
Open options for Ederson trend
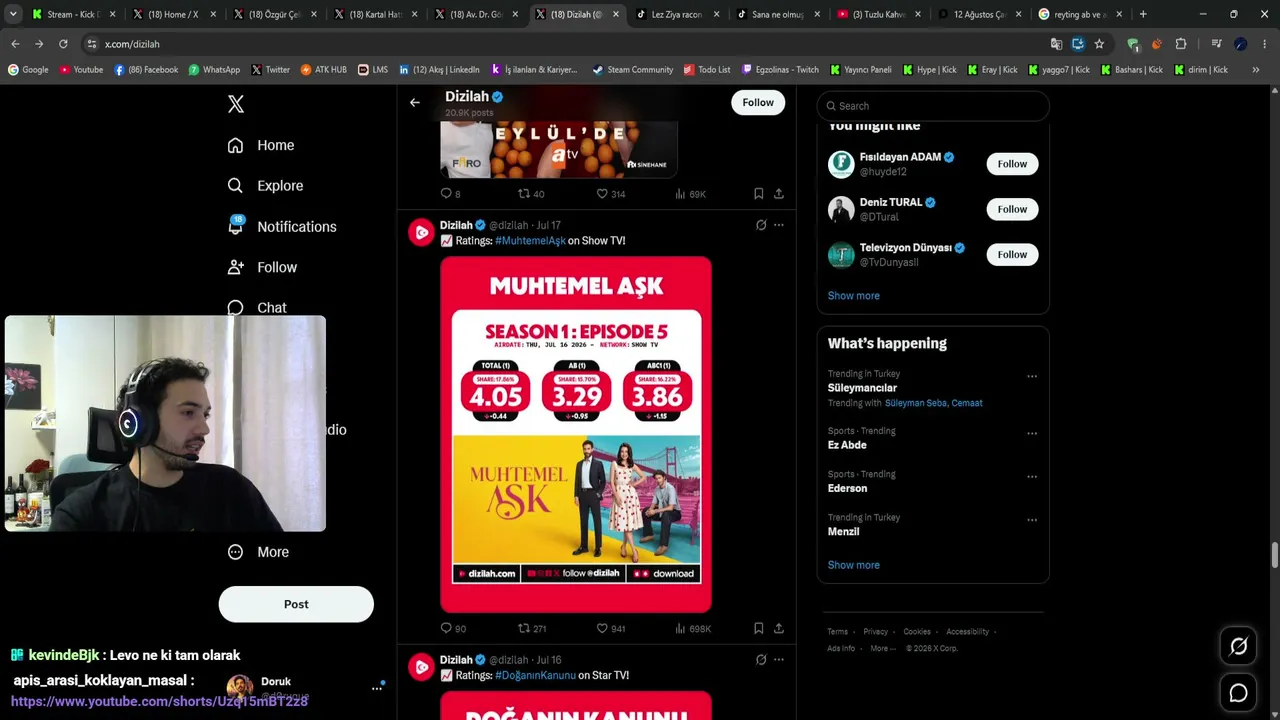[x=1032, y=477]
